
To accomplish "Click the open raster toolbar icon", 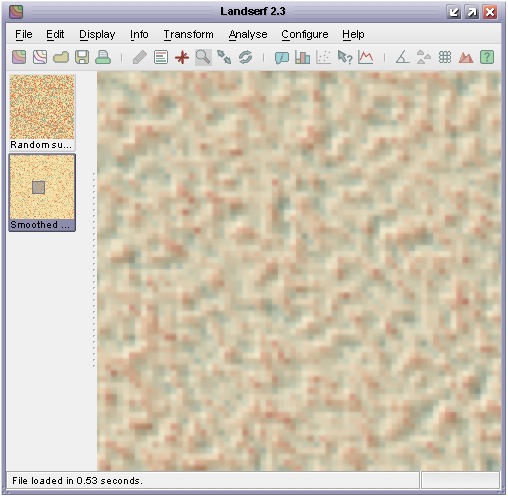I will tap(19, 57).
